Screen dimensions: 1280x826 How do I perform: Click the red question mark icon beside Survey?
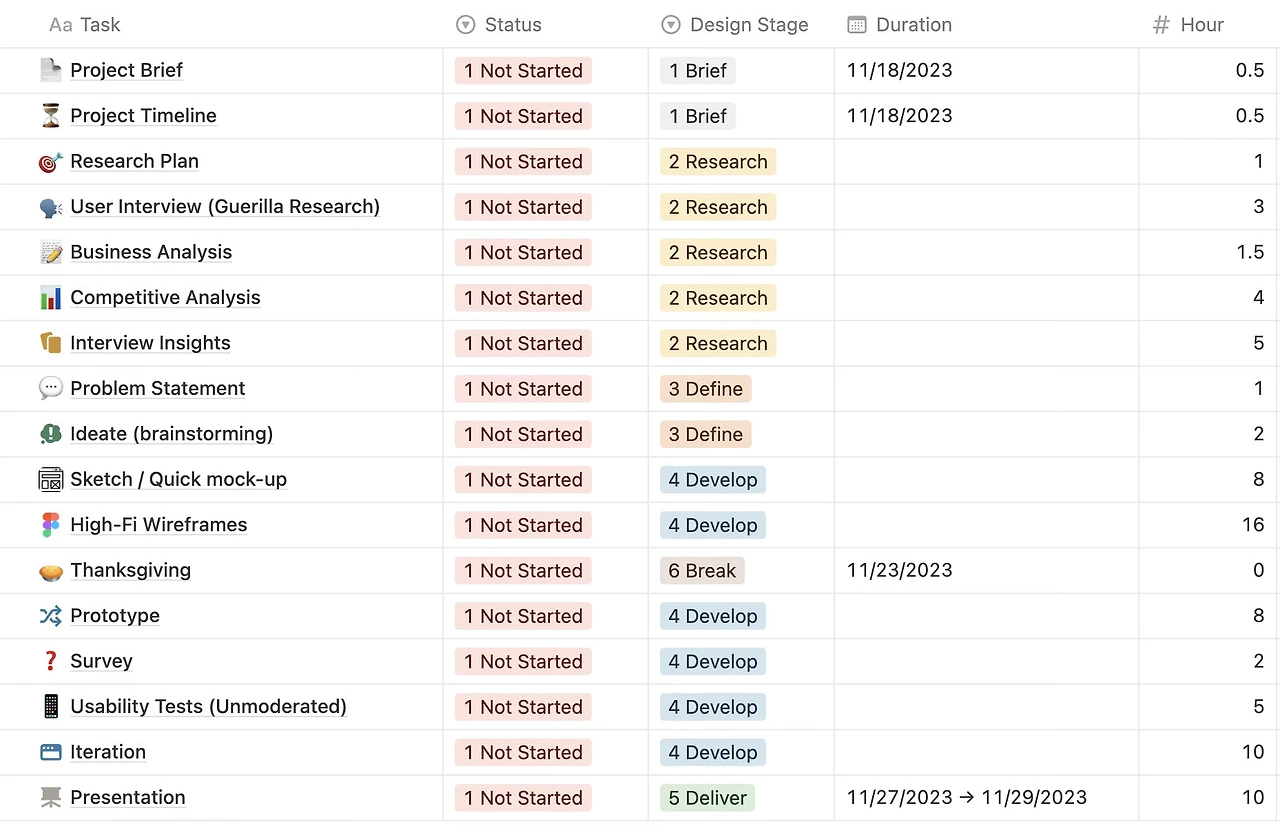tap(50, 661)
